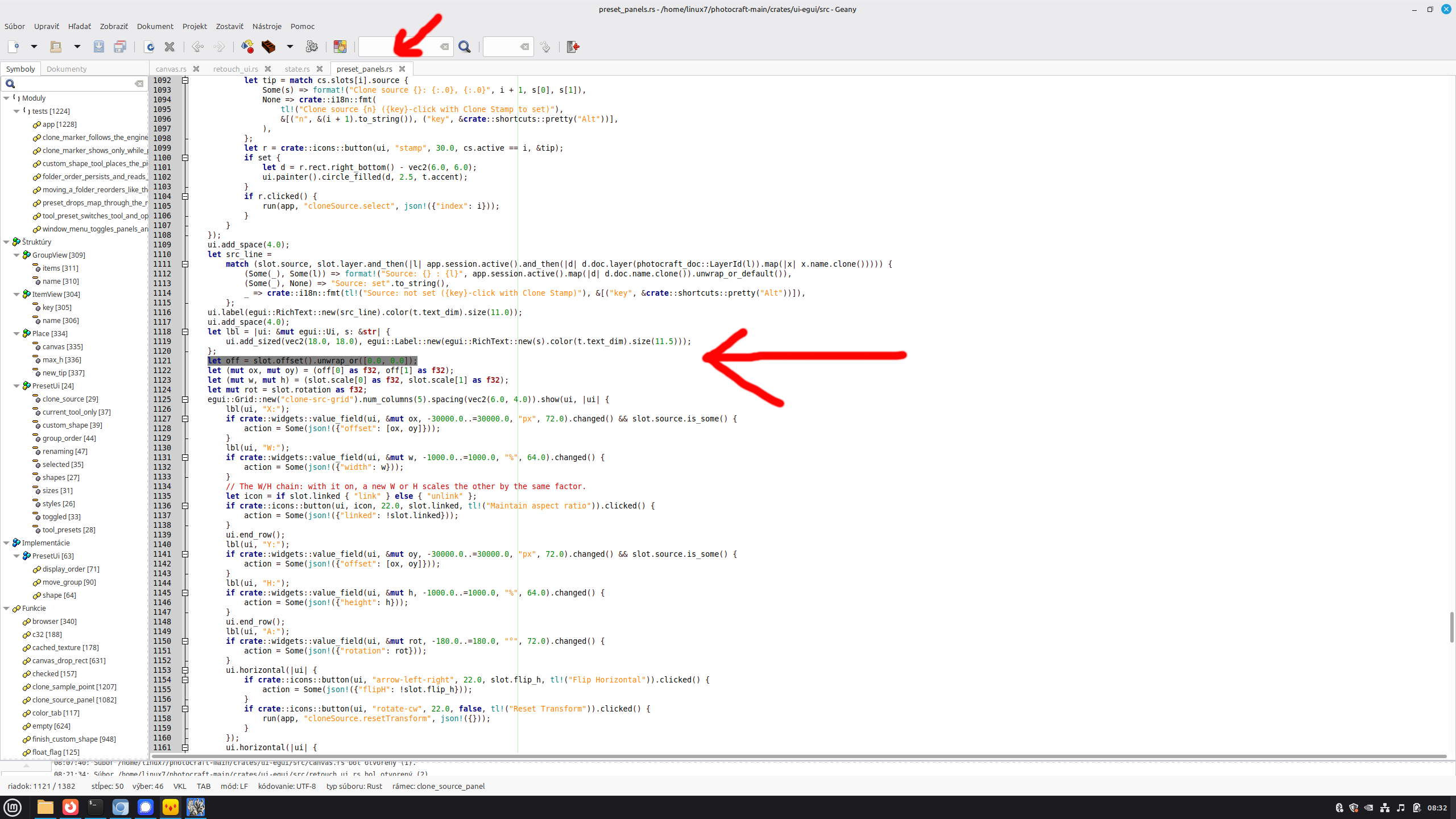Click the vertical editor scrollbar thumb
The image size is (1456, 819).
(1451, 627)
